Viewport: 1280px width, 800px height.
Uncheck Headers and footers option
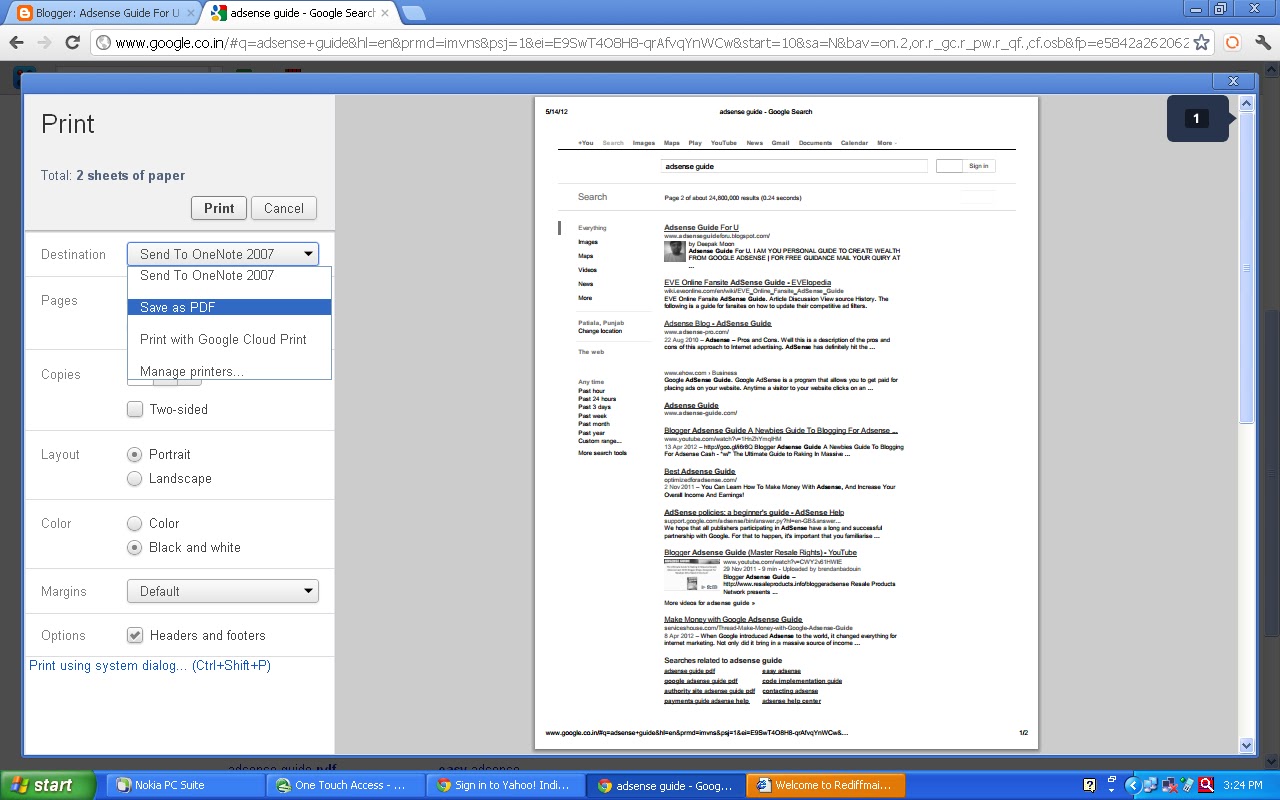(x=135, y=635)
